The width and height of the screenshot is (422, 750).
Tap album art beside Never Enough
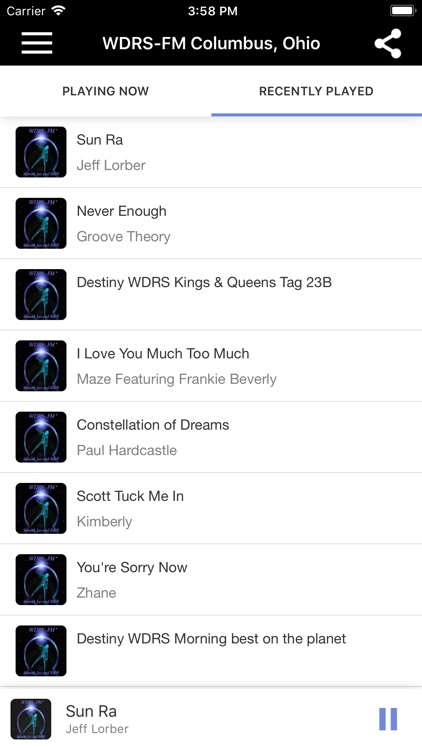coord(41,223)
